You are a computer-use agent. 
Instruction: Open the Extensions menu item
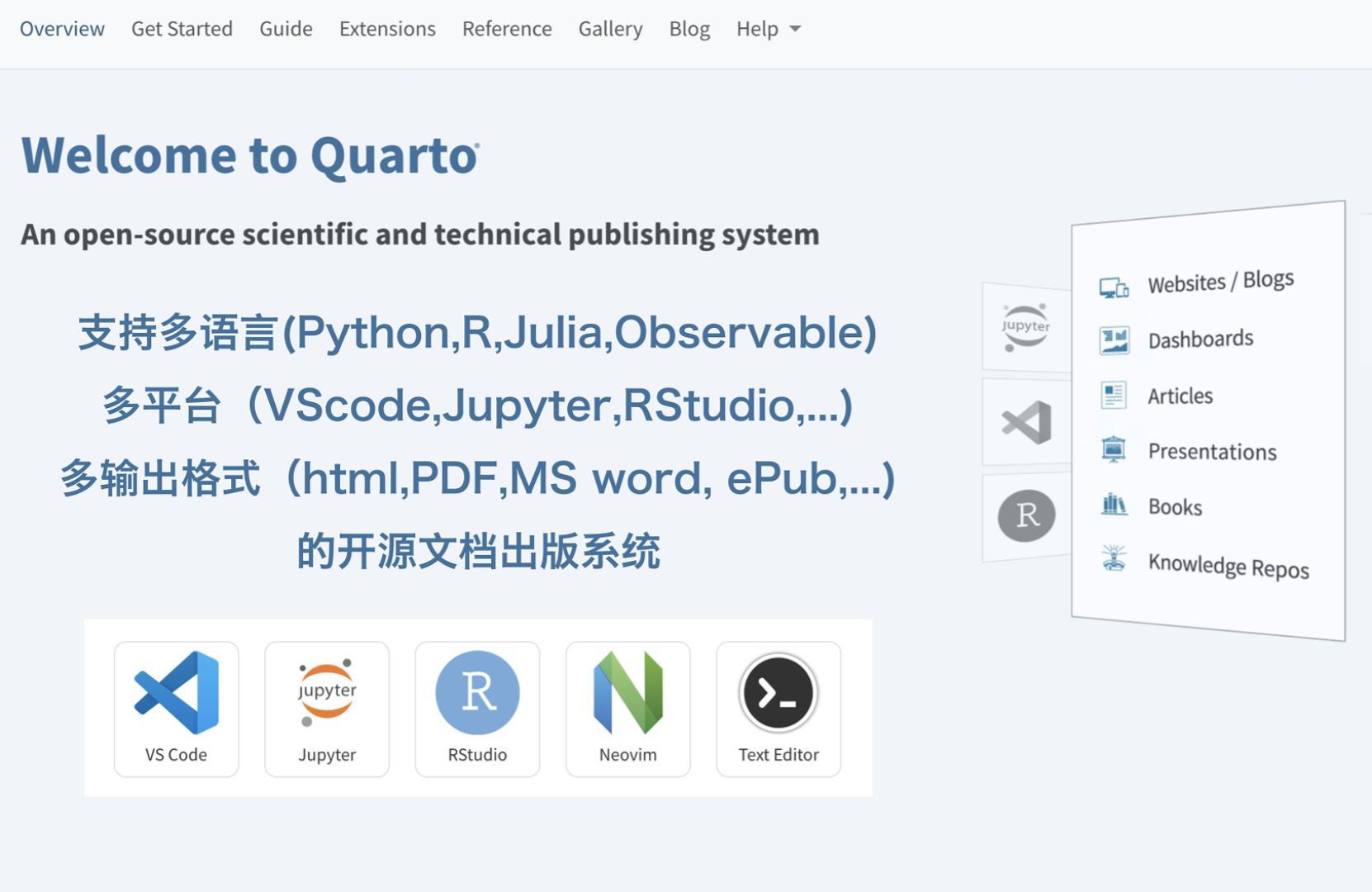386,29
